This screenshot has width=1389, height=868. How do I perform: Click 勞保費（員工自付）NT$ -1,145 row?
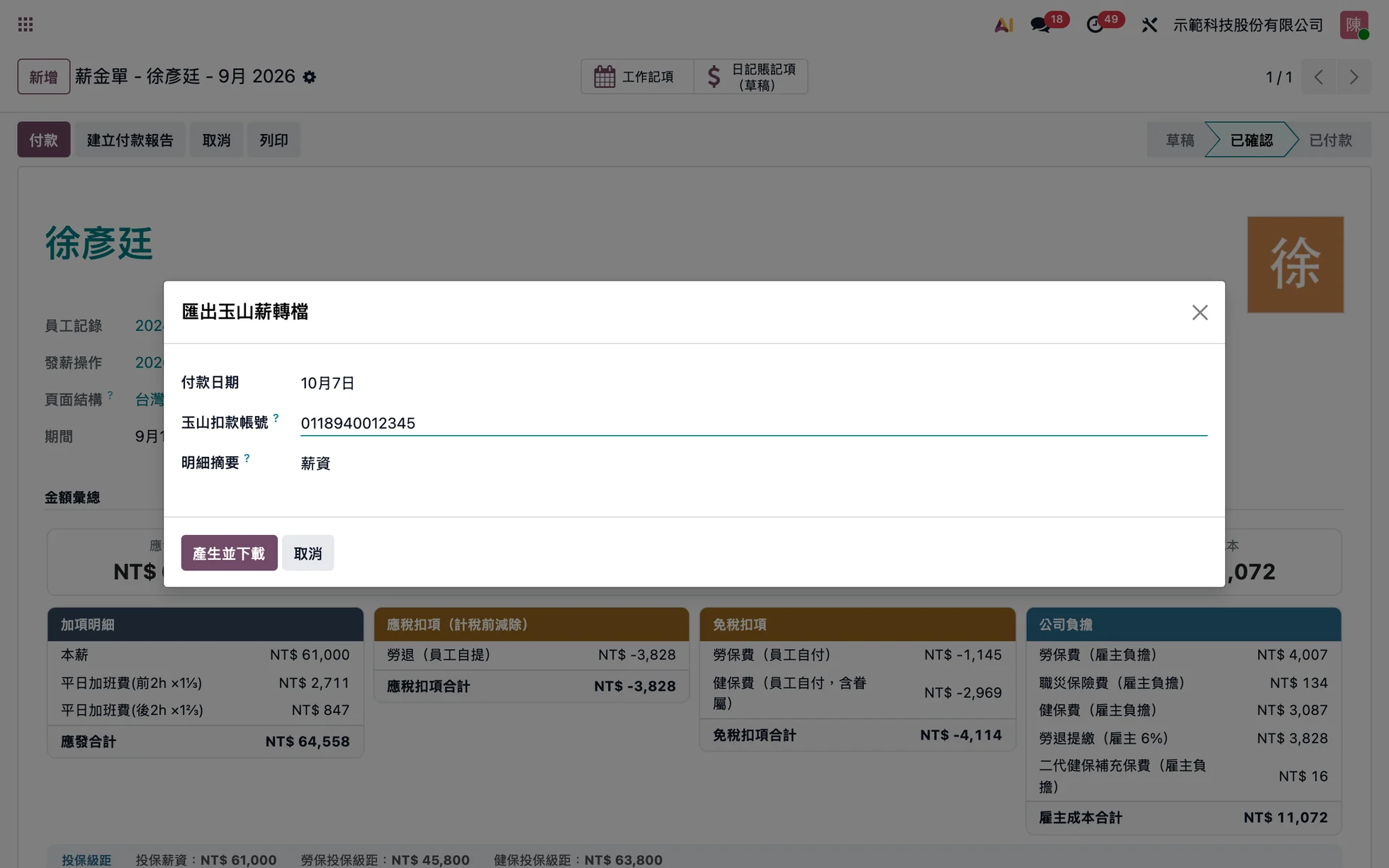[857, 655]
